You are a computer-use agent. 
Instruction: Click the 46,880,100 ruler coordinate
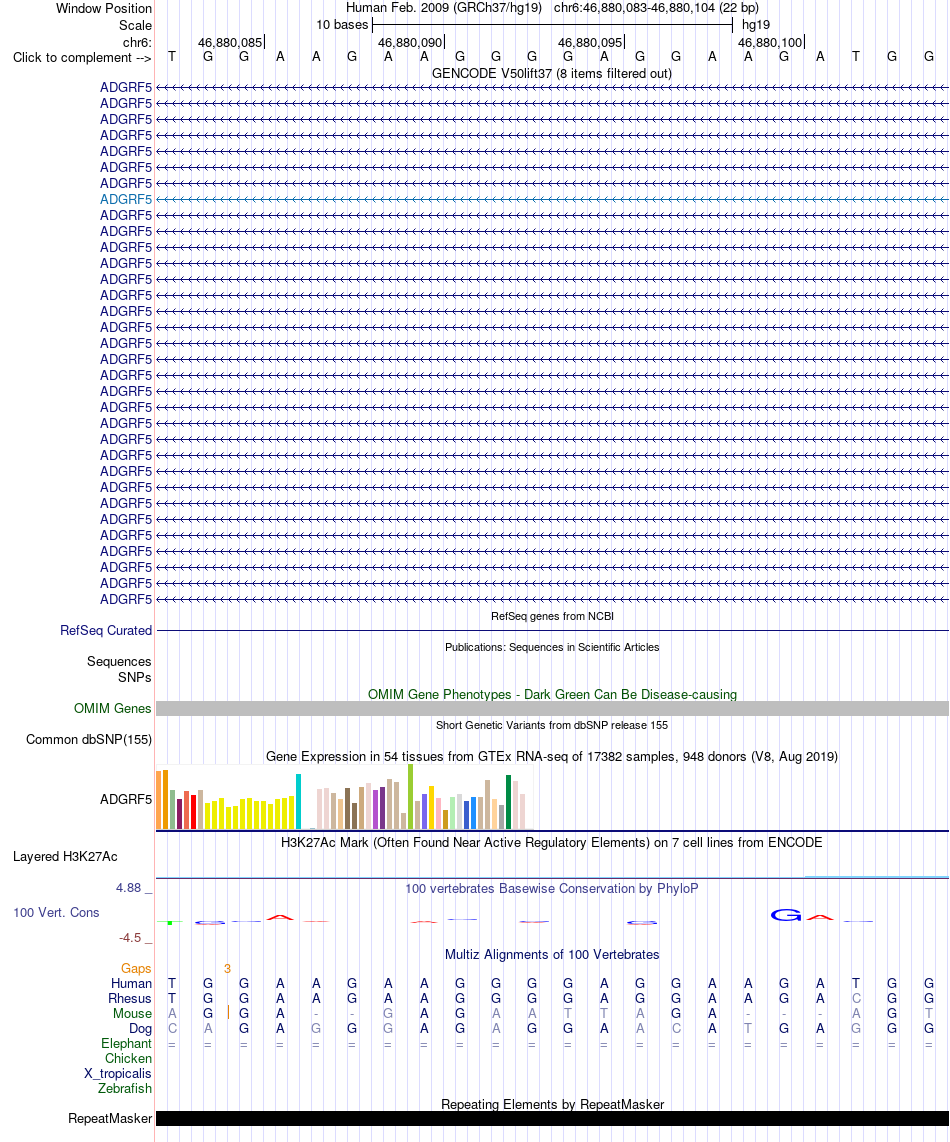pyautogui.click(x=770, y=42)
